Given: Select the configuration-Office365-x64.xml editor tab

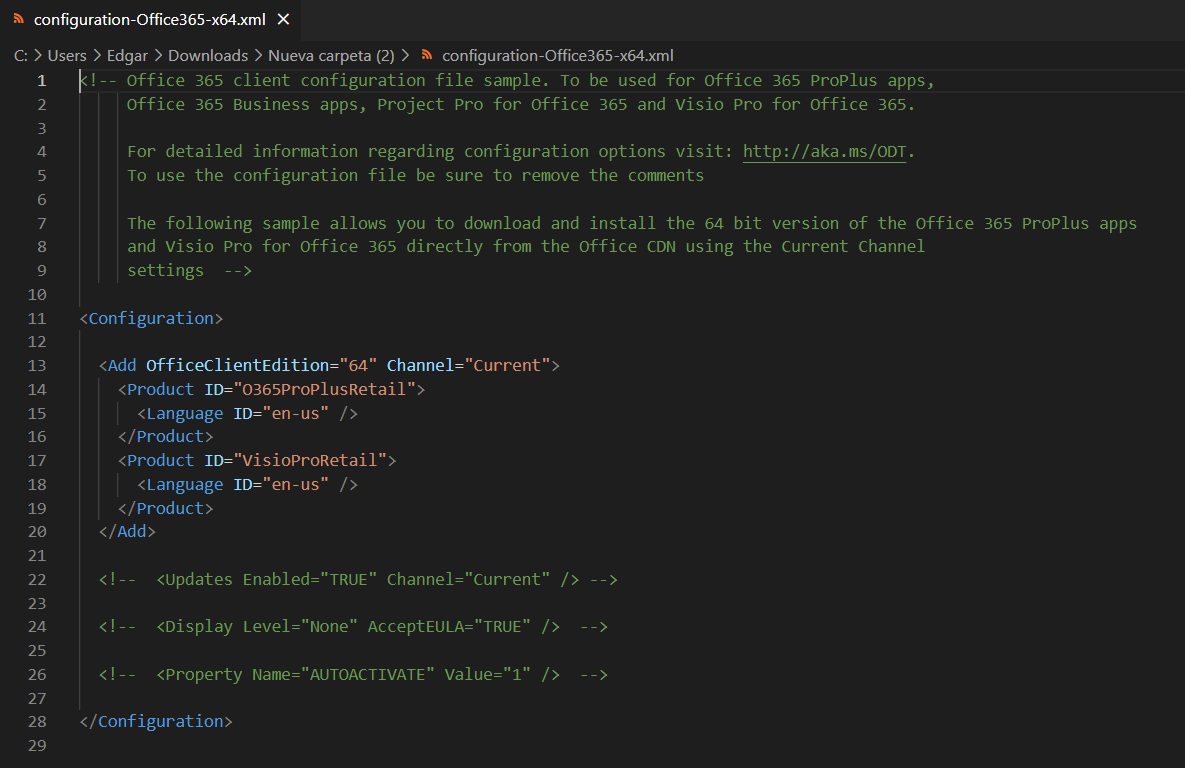Looking at the screenshot, I should click(150, 20).
